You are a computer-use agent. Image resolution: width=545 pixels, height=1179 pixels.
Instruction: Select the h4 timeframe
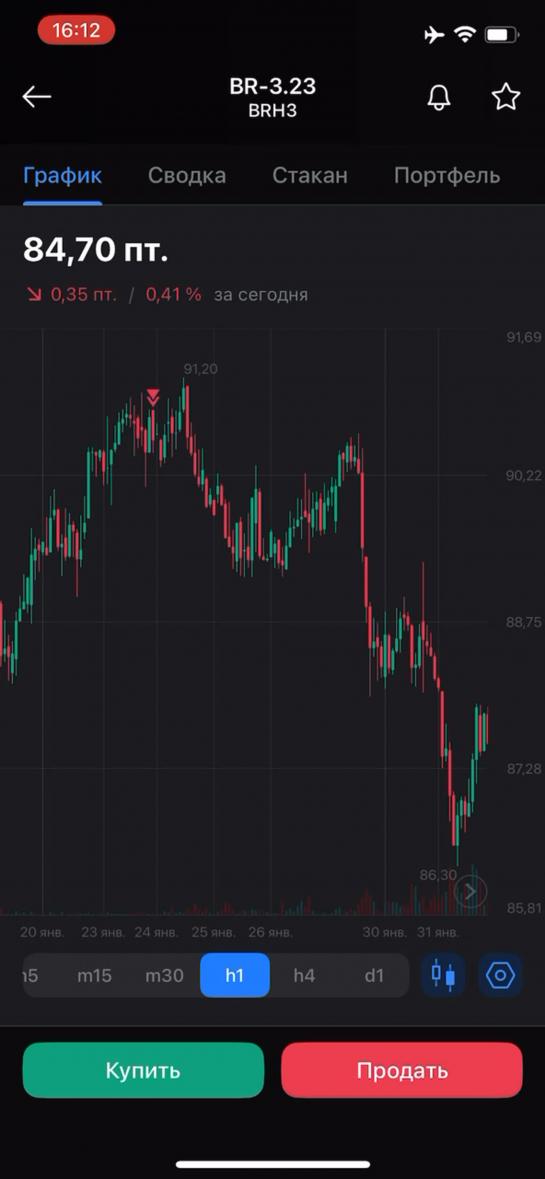pyautogui.click(x=304, y=975)
